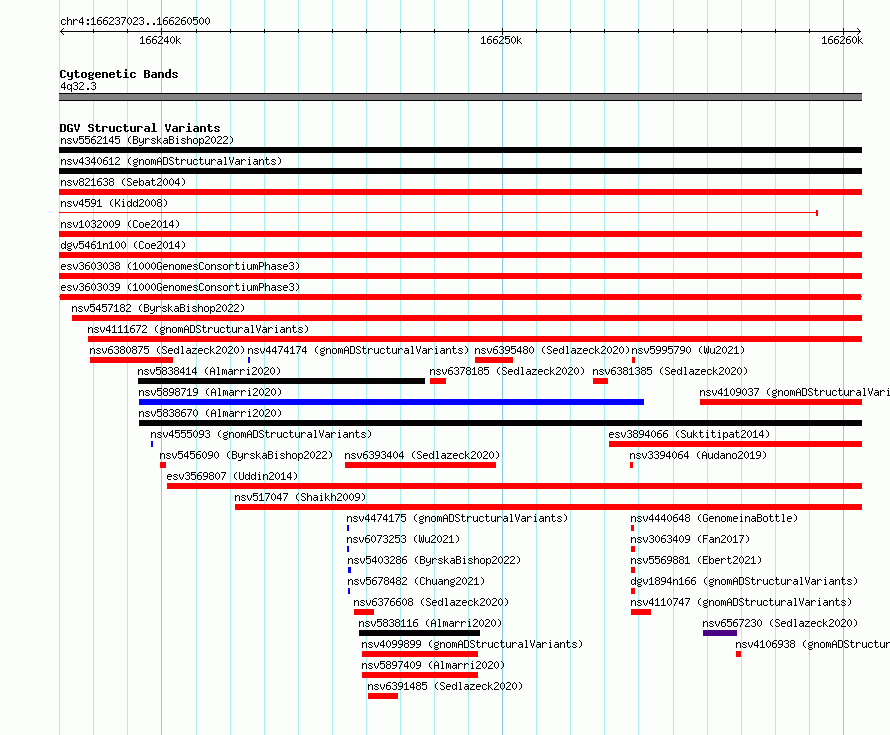Click the nsv6380875 (Sedlazeck2020) label

tap(167, 350)
